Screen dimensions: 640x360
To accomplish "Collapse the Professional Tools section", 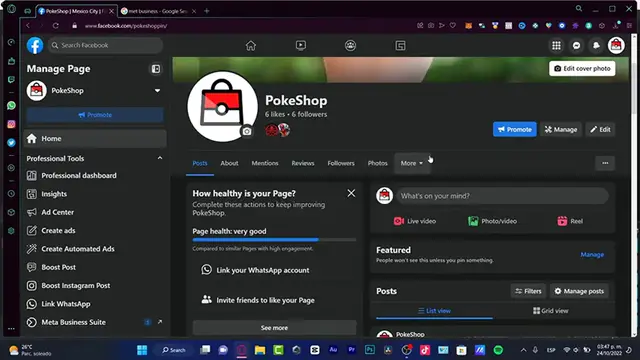I will [x=160, y=158].
